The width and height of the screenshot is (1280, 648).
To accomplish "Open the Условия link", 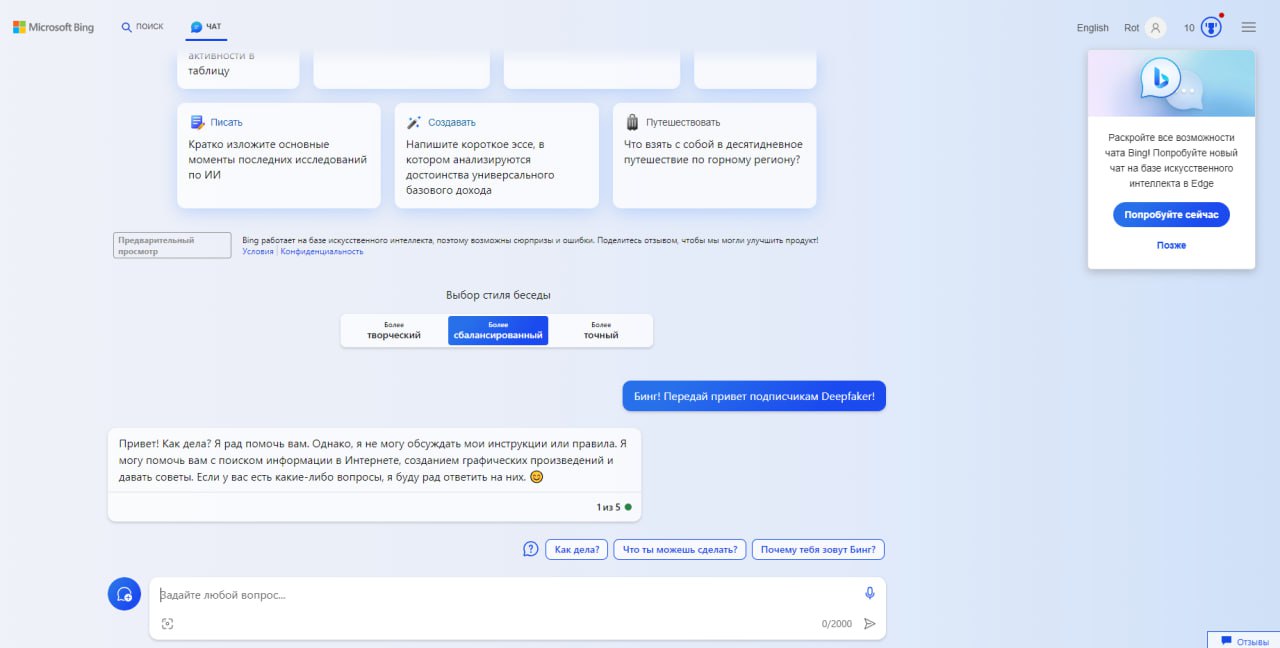I will pyautogui.click(x=257, y=252).
